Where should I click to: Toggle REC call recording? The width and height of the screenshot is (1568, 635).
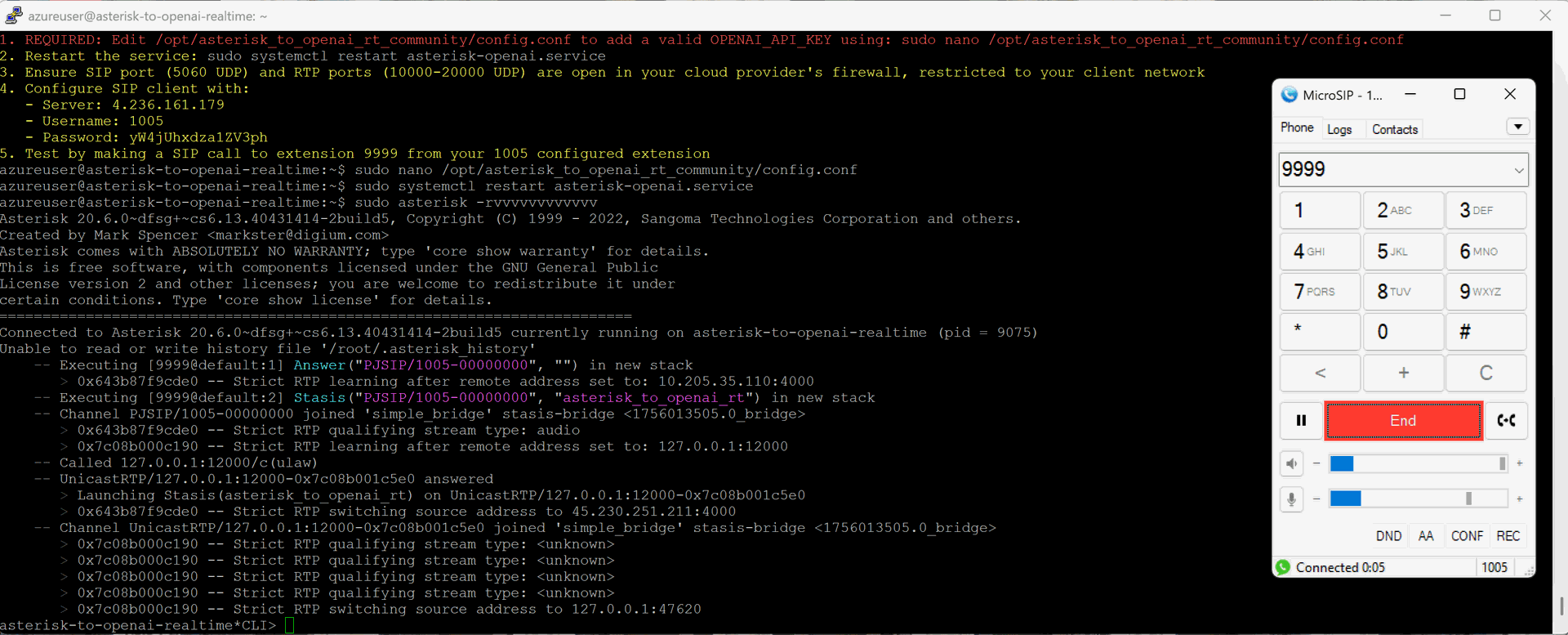click(x=1508, y=536)
